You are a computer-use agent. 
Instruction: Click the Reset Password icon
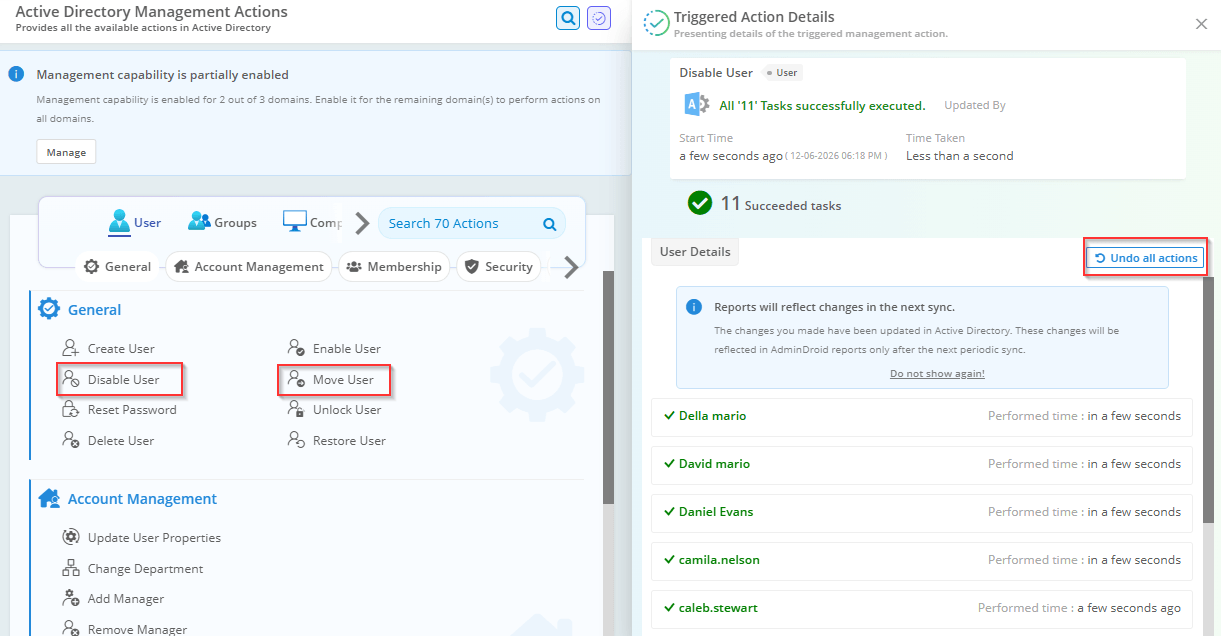click(70, 409)
